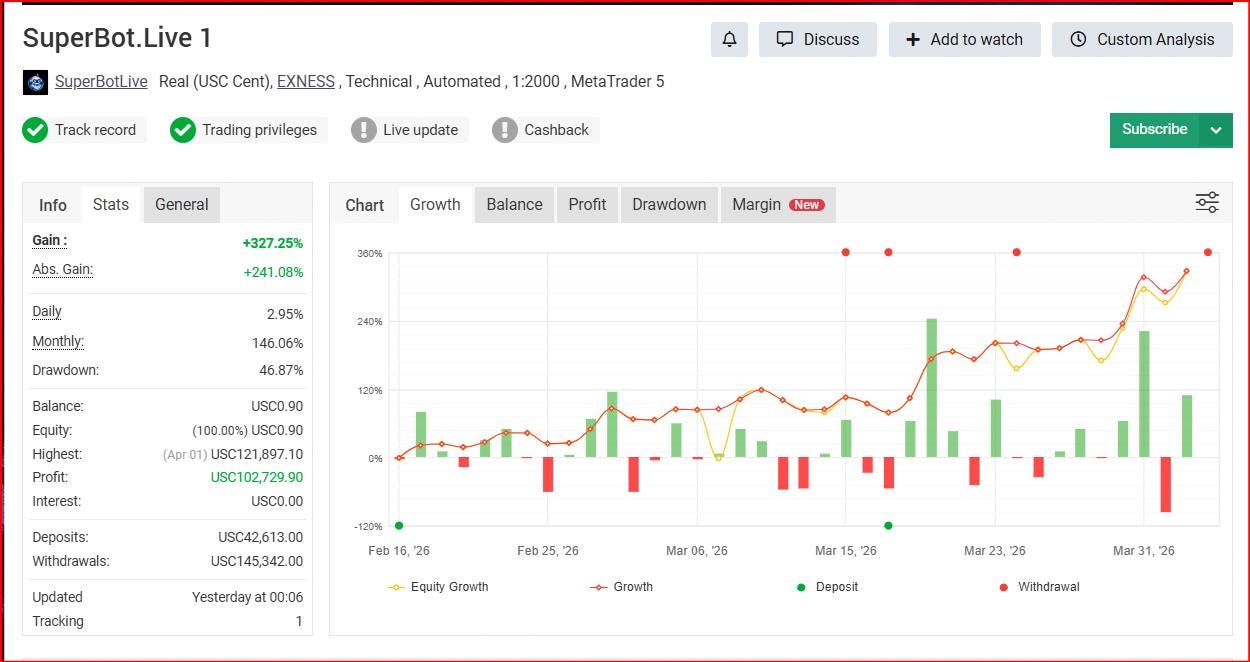
Task: Open the Margin chart tab
Action: click(778, 204)
